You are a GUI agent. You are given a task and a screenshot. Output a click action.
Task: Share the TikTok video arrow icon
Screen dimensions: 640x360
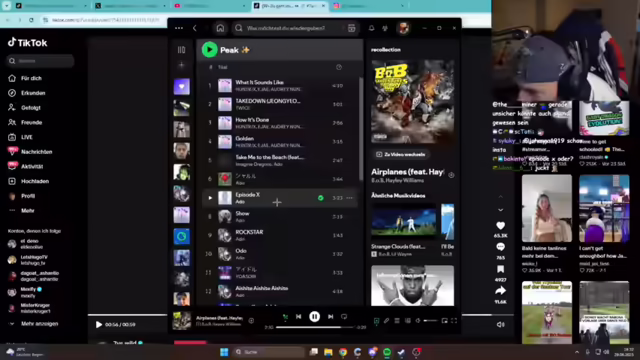pyautogui.click(x=500, y=291)
